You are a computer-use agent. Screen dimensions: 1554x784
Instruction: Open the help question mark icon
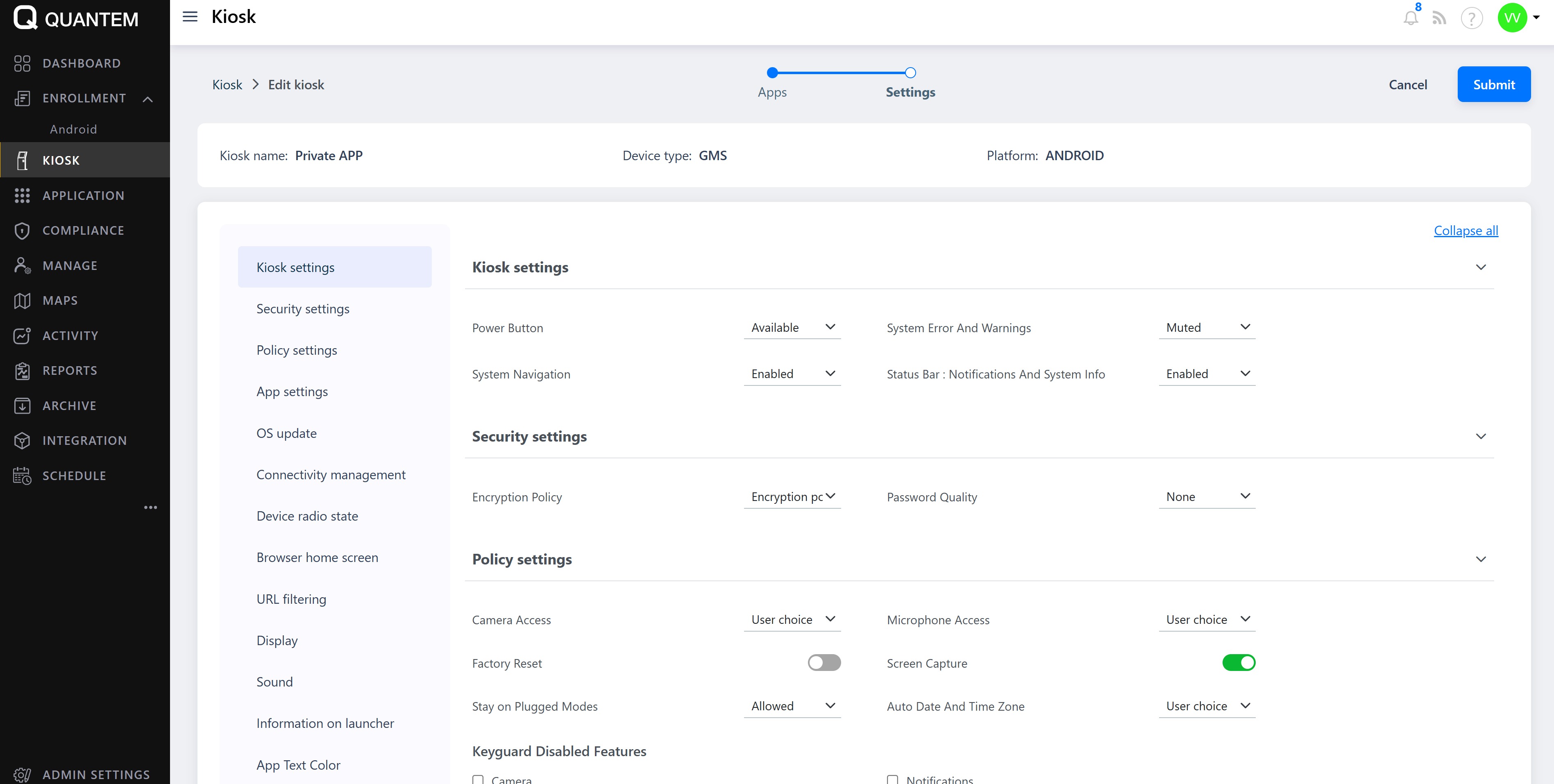[1471, 18]
